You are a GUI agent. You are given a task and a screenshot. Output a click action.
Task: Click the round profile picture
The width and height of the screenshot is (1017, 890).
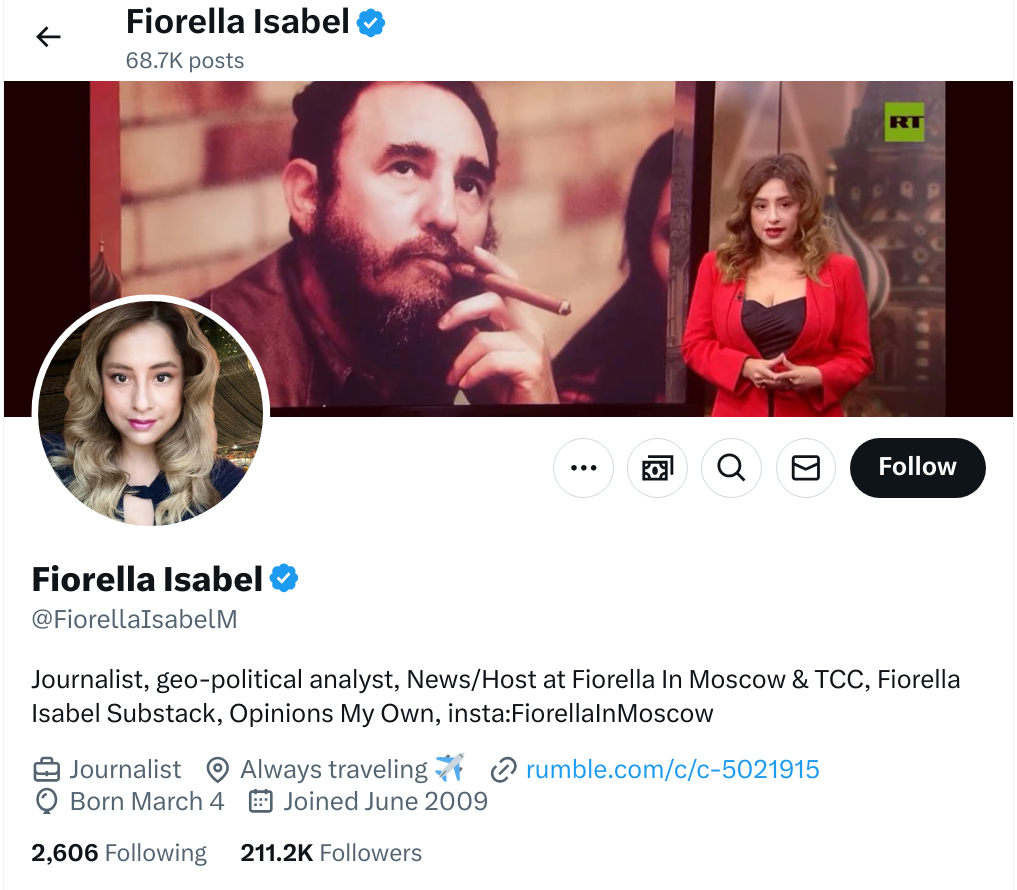tap(151, 413)
